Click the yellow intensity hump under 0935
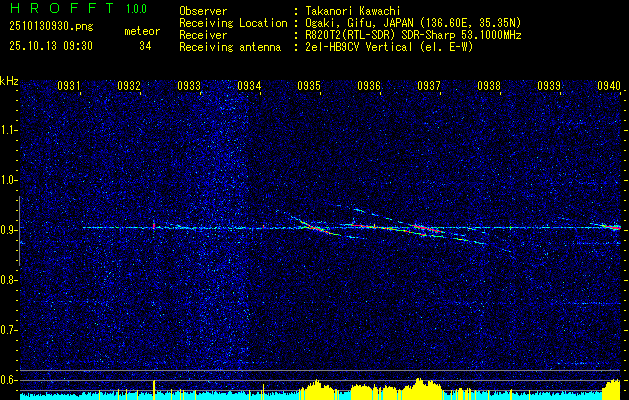The height and width of the screenshot is (400, 629). point(317,390)
